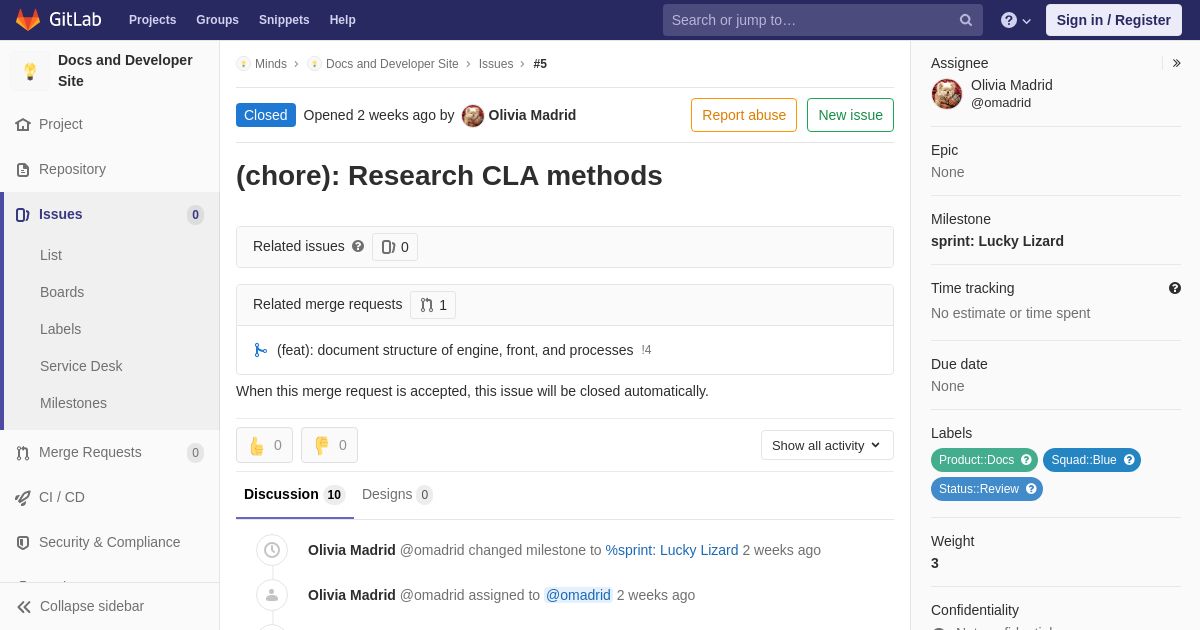The image size is (1200, 630).
Task: Click Report abuse button
Action: (x=744, y=115)
